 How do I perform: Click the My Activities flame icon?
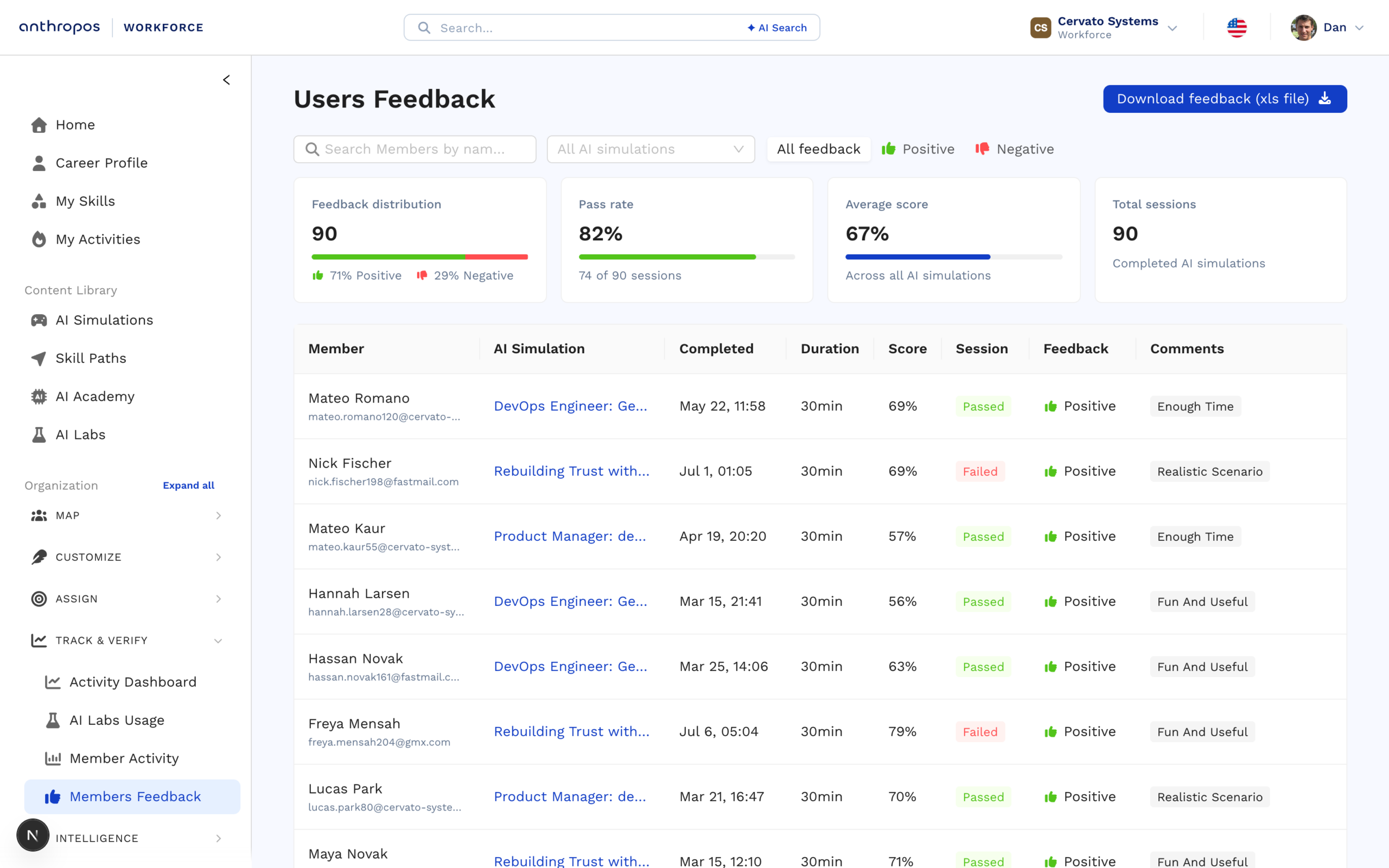tap(39, 239)
